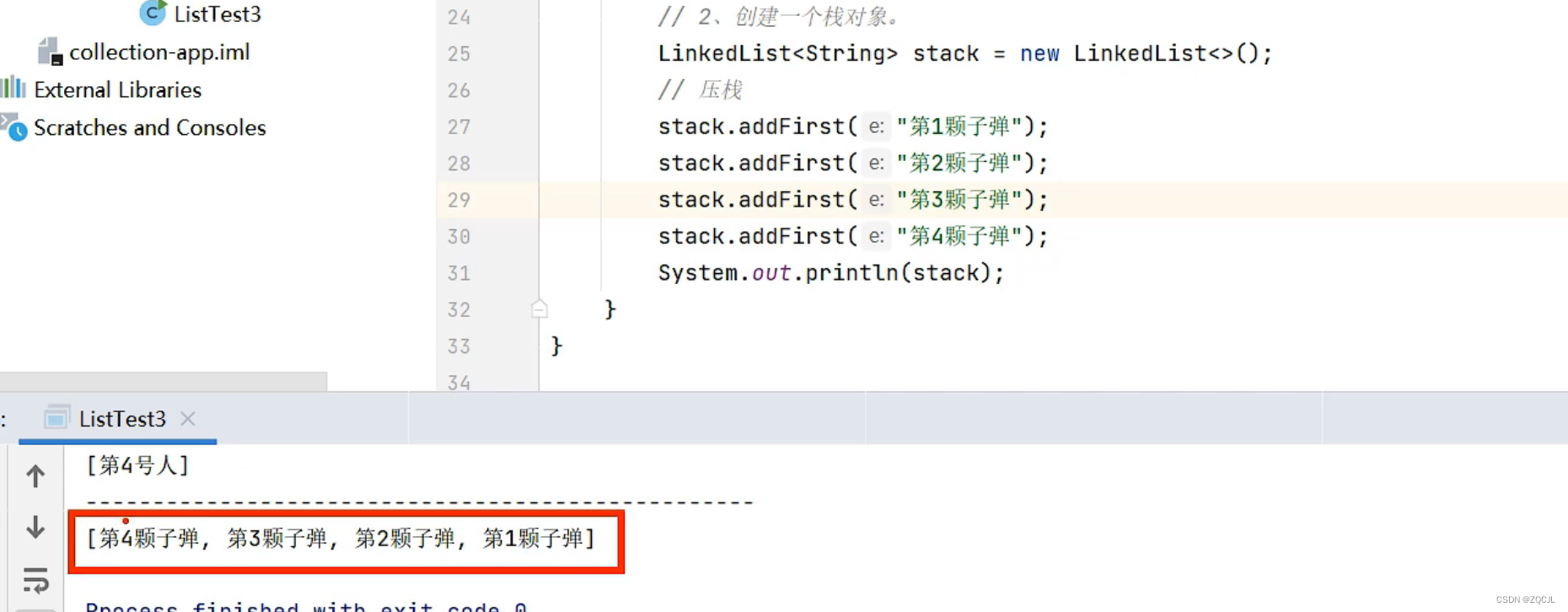Click the ListTest3 class icon

(153, 13)
